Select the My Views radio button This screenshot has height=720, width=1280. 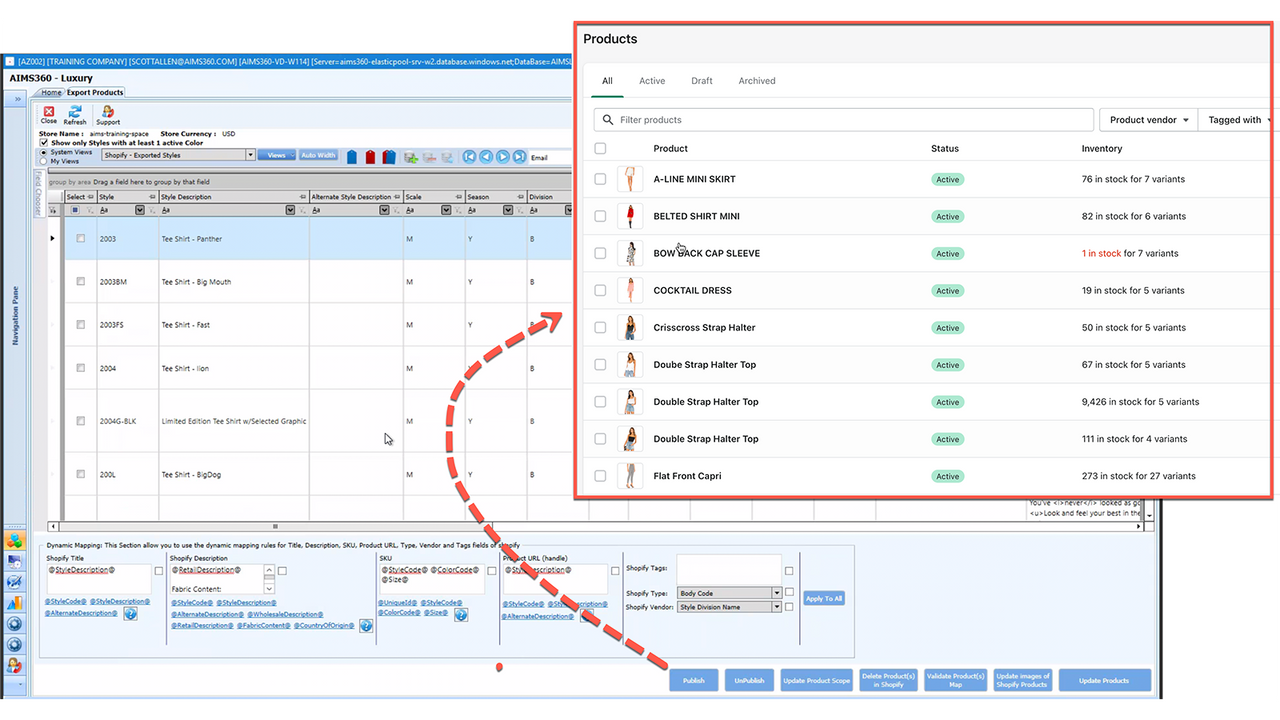point(43,161)
